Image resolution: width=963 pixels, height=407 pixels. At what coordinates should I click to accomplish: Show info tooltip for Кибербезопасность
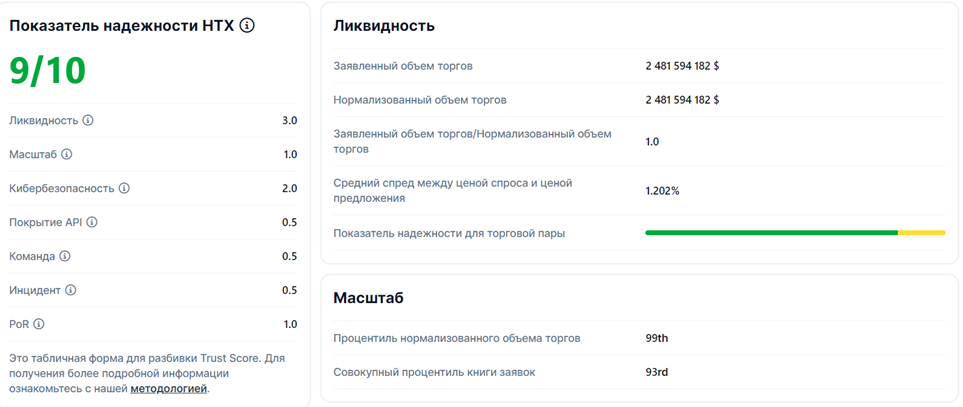coord(124,188)
